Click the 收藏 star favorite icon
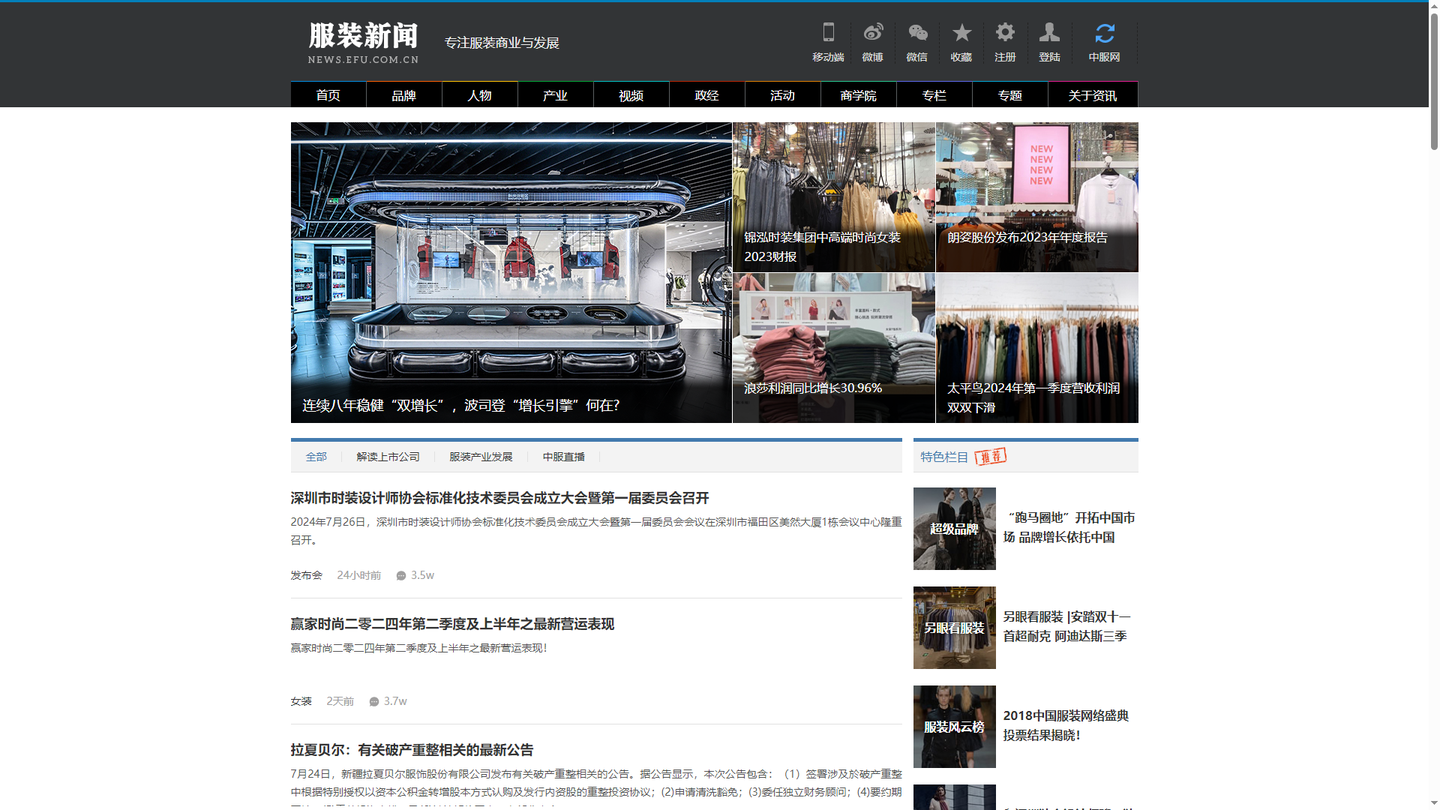Viewport: 1440px width, 810px height. click(x=961, y=33)
